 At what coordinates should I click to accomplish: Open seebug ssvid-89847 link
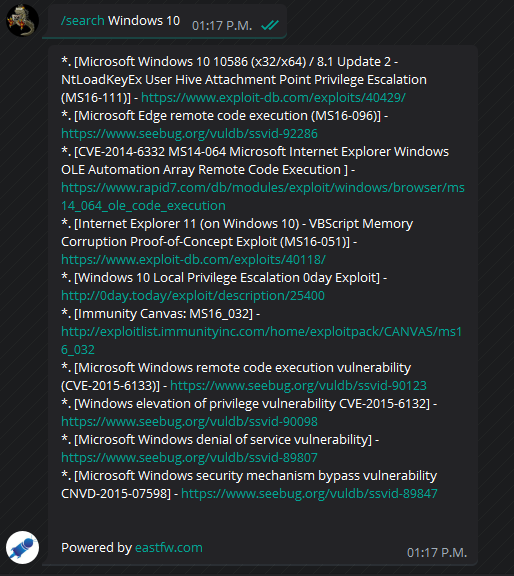click(309, 493)
